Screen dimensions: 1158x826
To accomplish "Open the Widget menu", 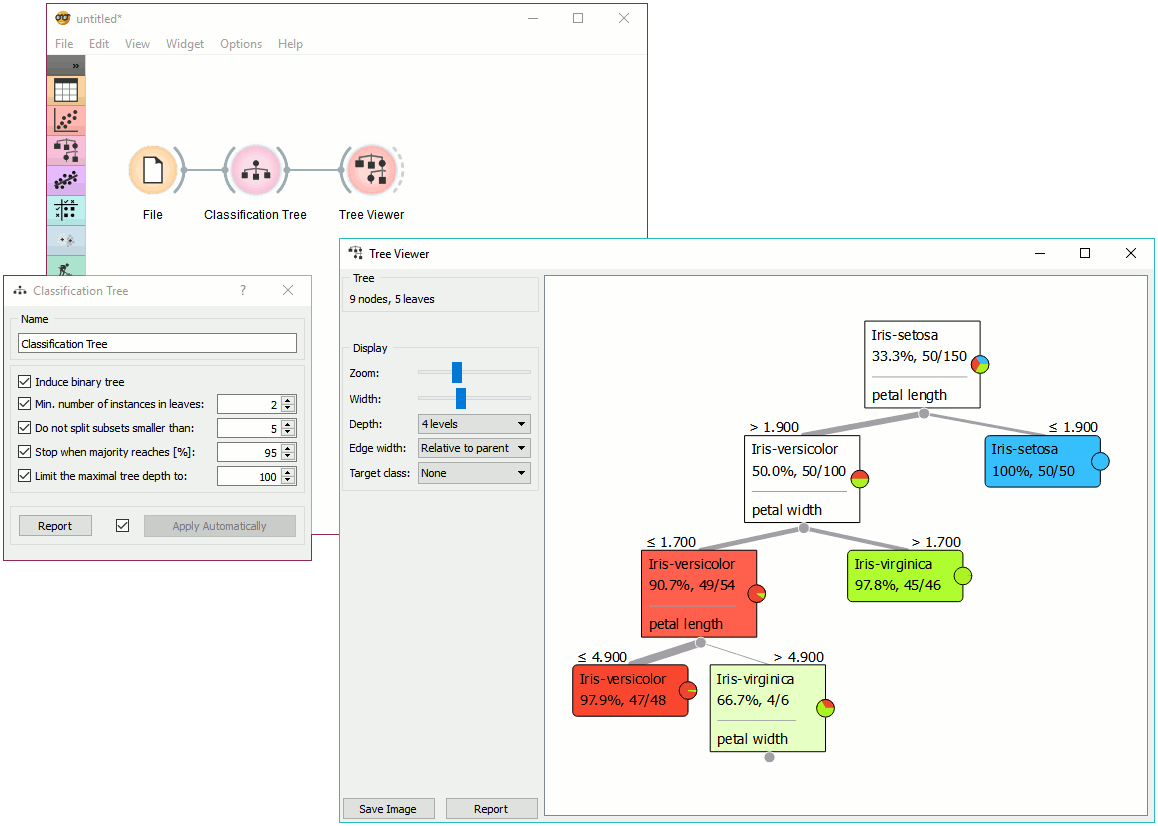I will coord(185,44).
